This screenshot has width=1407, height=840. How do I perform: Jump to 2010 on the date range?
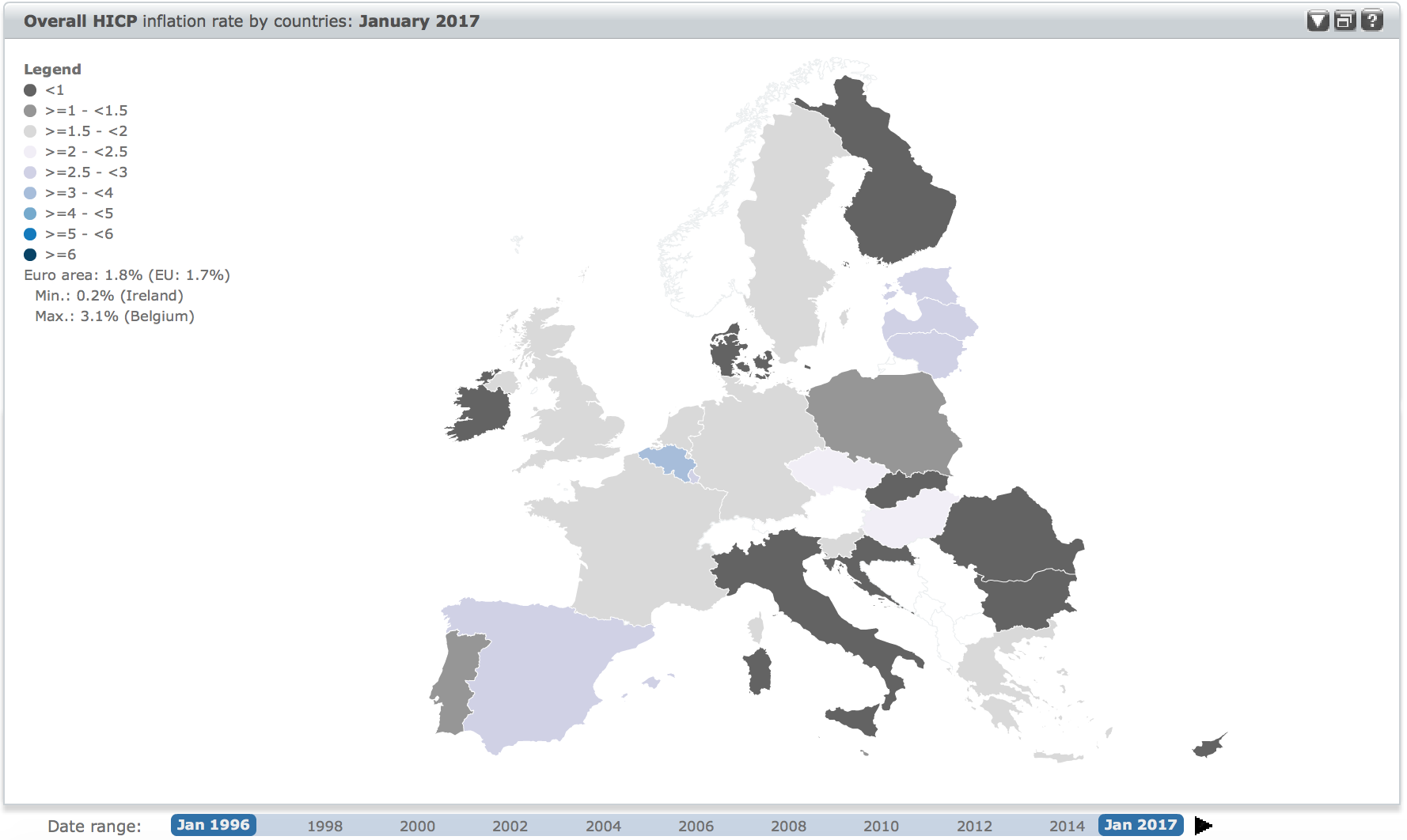[x=881, y=826]
